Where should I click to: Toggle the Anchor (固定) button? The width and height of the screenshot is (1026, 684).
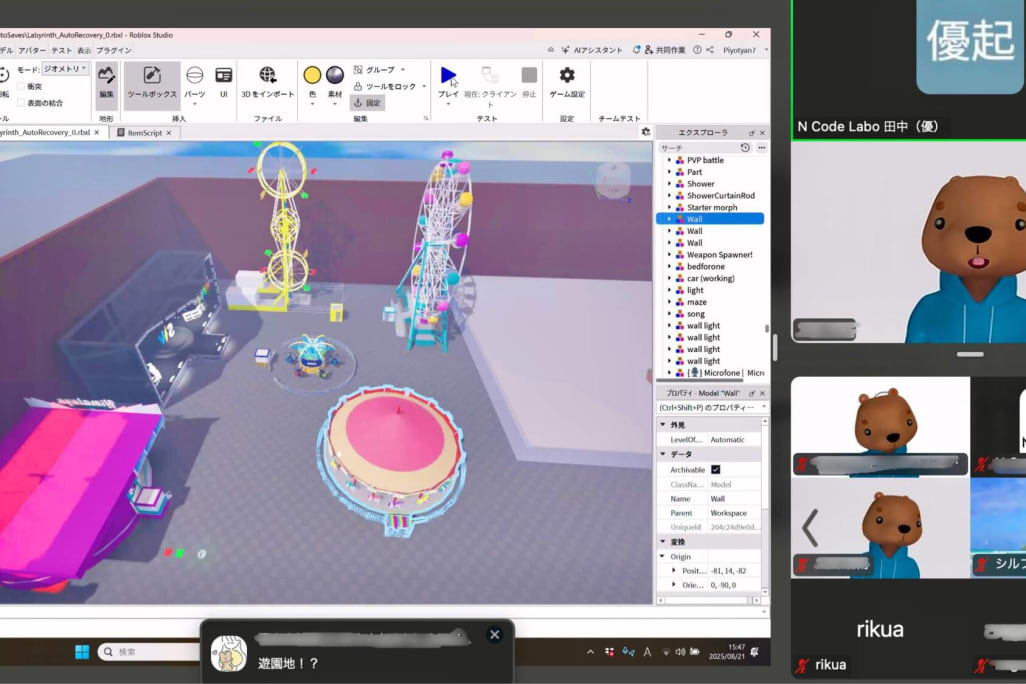(x=367, y=103)
